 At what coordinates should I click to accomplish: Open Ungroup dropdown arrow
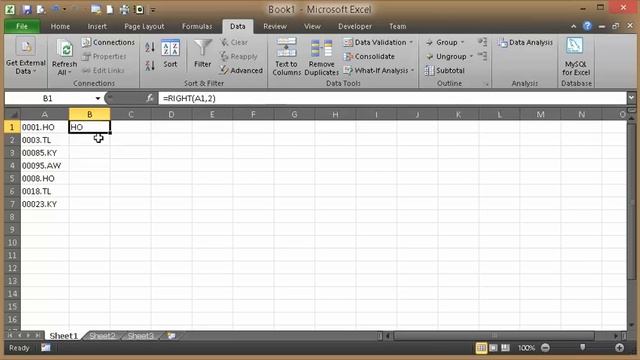(471, 56)
